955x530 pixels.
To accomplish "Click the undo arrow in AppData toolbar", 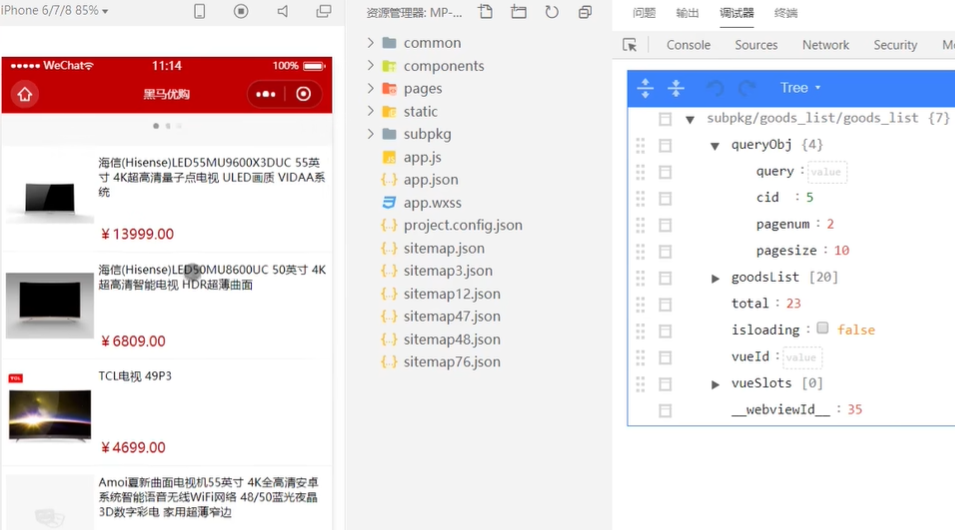I will pyautogui.click(x=715, y=88).
